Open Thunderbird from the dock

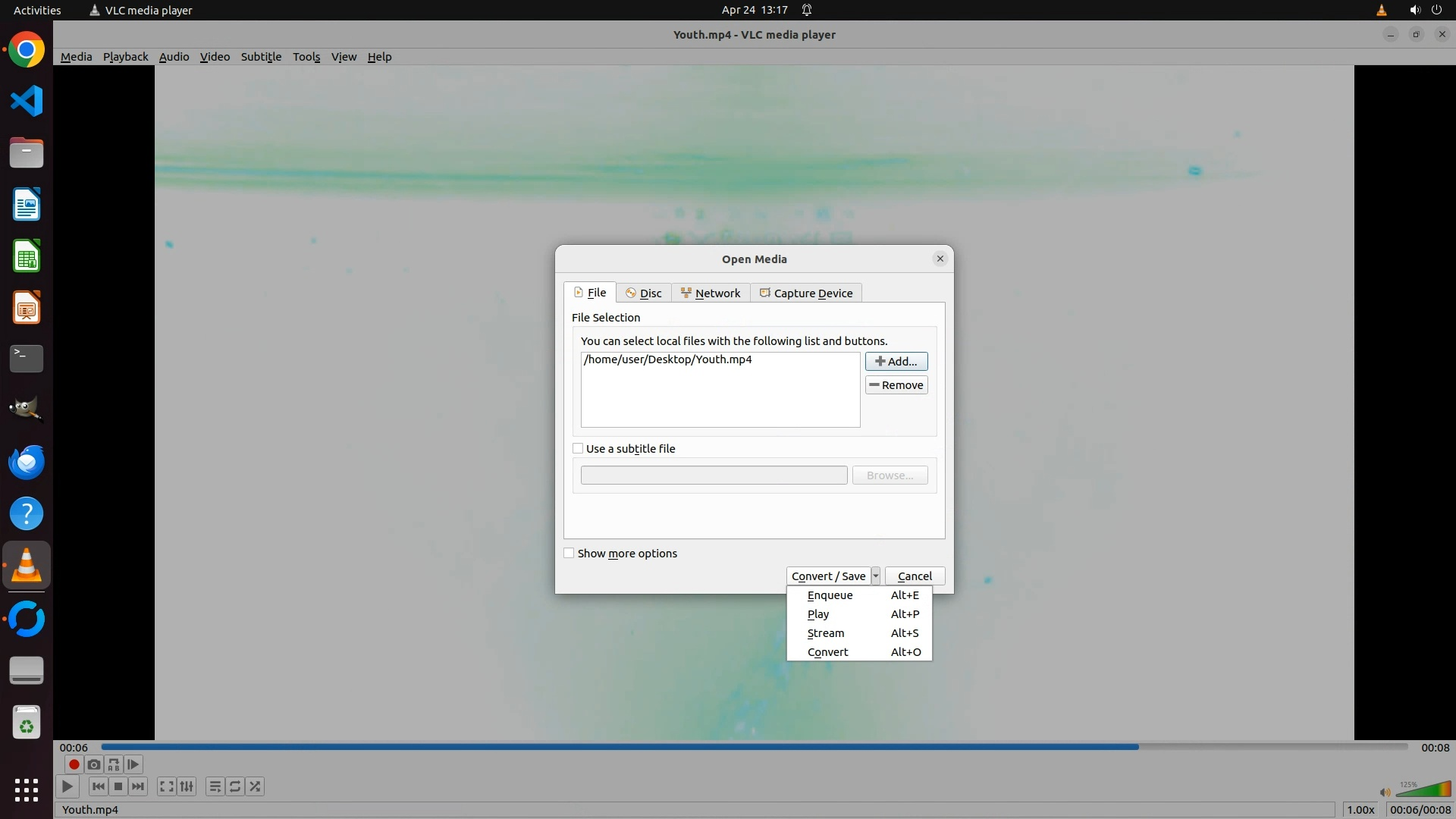point(27,462)
